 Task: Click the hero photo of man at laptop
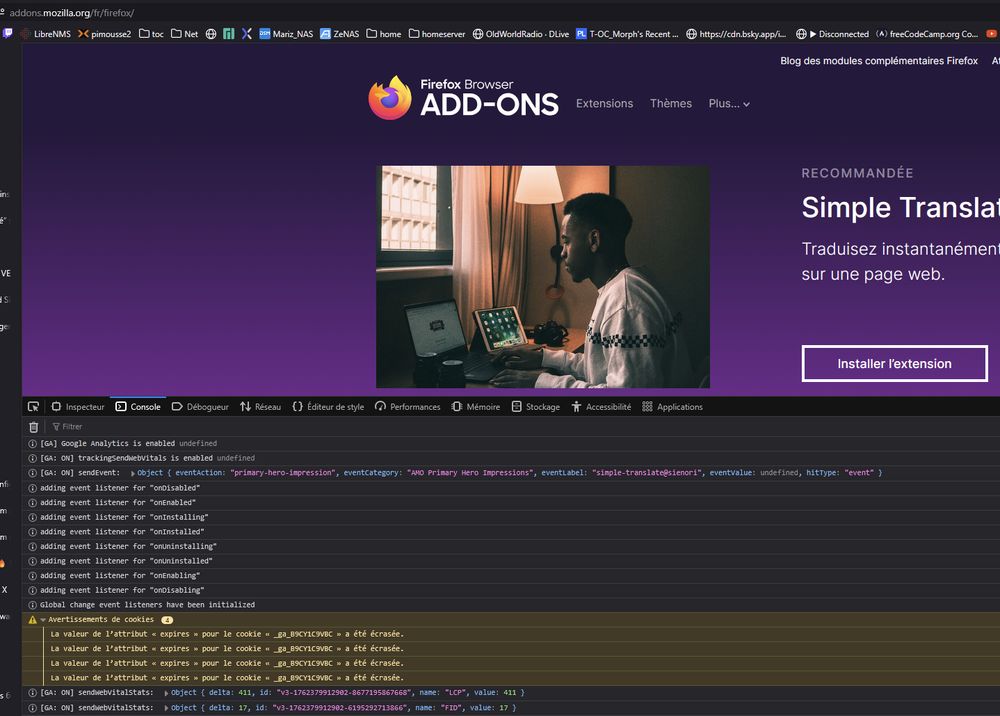pyautogui.click(x=543, y=277)
